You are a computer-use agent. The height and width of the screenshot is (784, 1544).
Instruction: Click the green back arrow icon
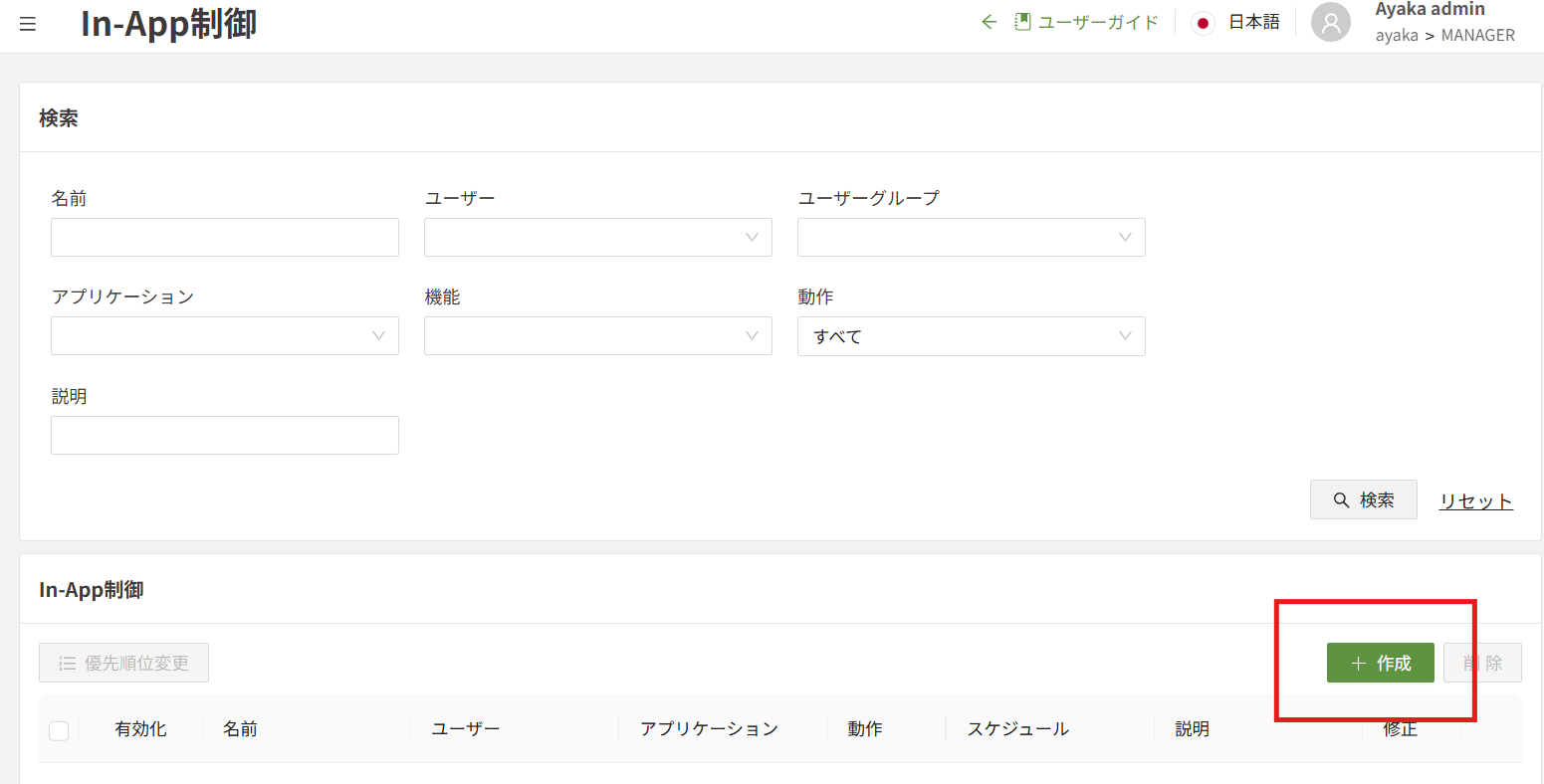click(x=989, y=22)
